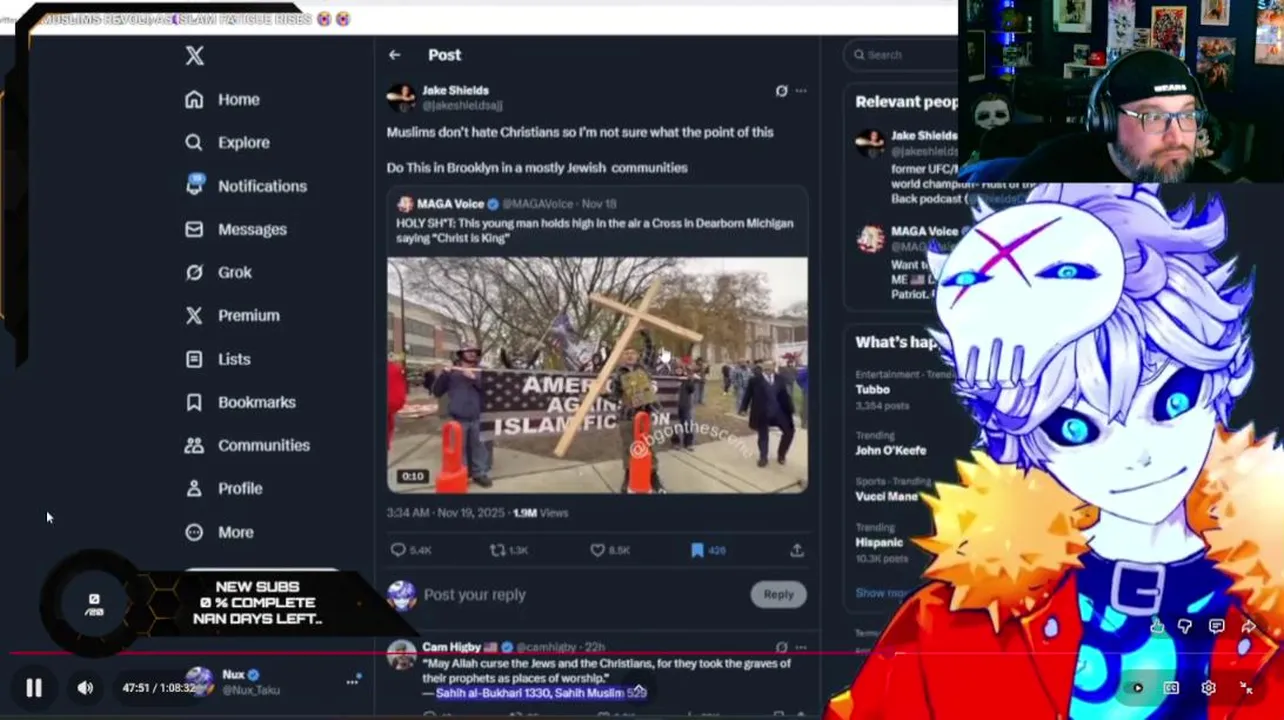1284x720 pixels.
Task: Click Jake Shields in Relevant people
Action: (x=924, y=135)
